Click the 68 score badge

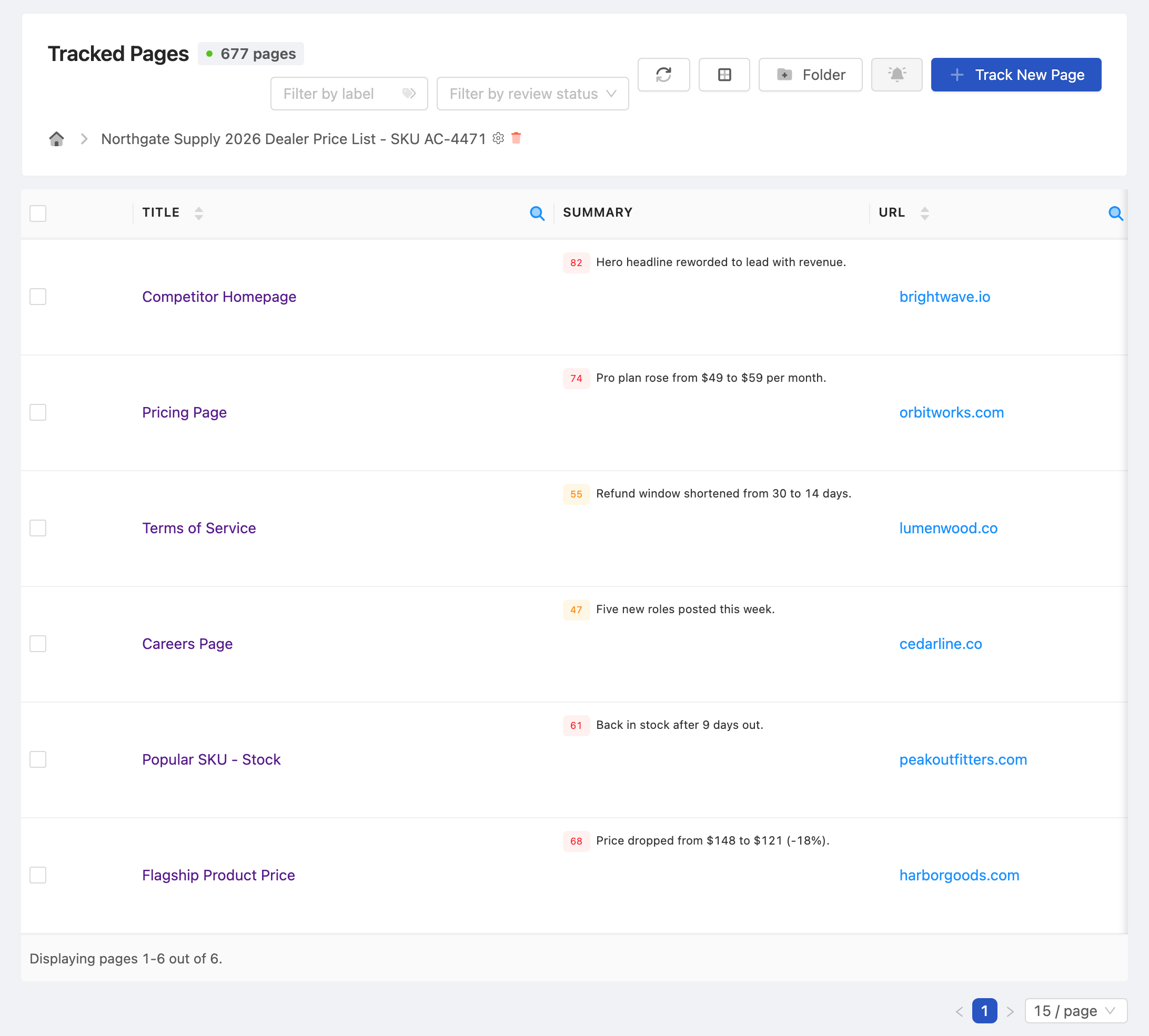pos(576,841)
